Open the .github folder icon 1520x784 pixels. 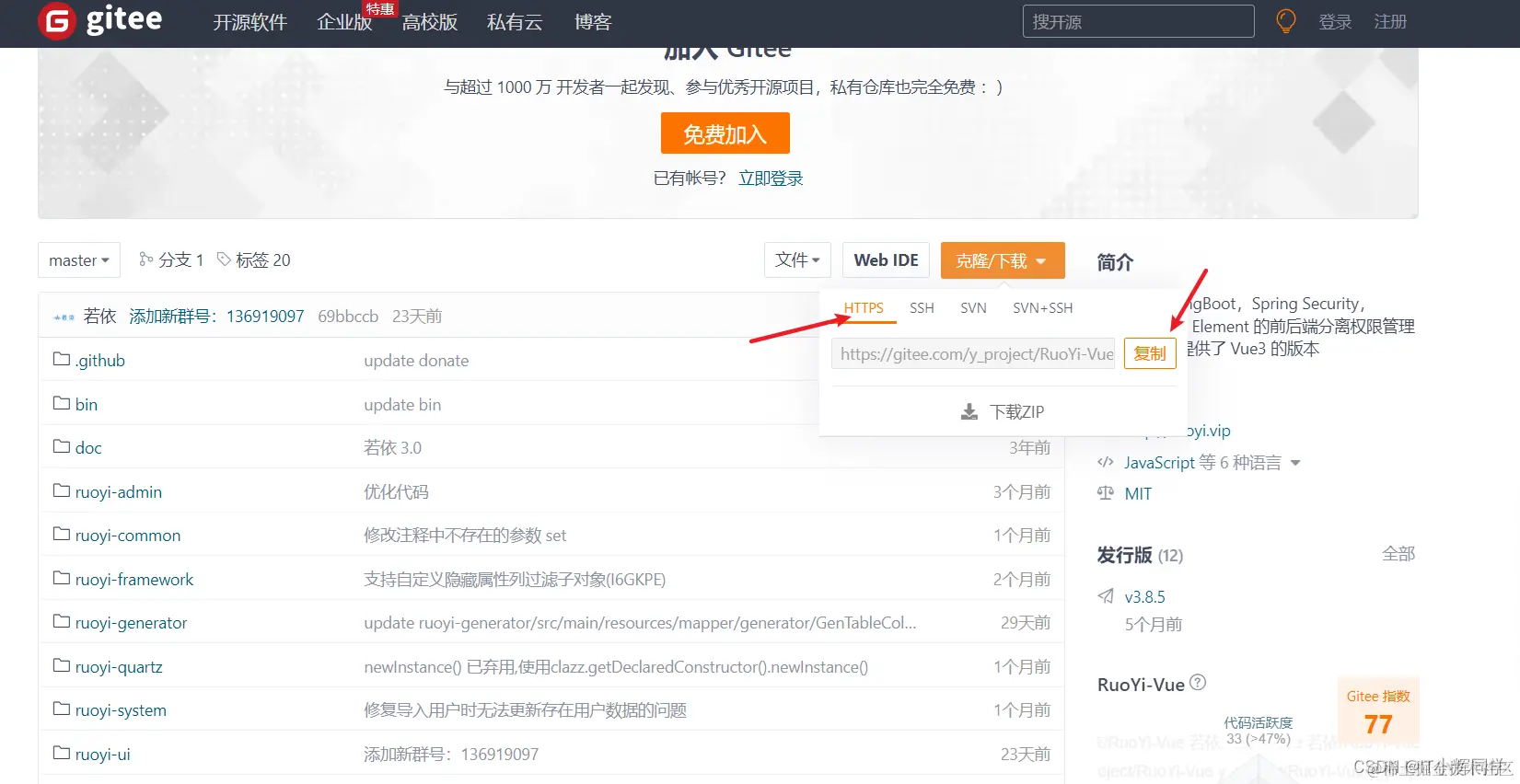62,359
